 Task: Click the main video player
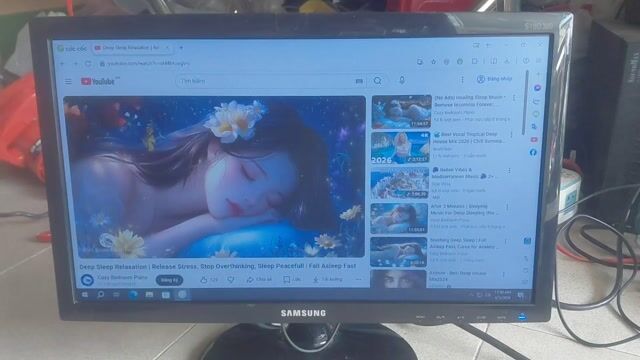pos(215,176)
